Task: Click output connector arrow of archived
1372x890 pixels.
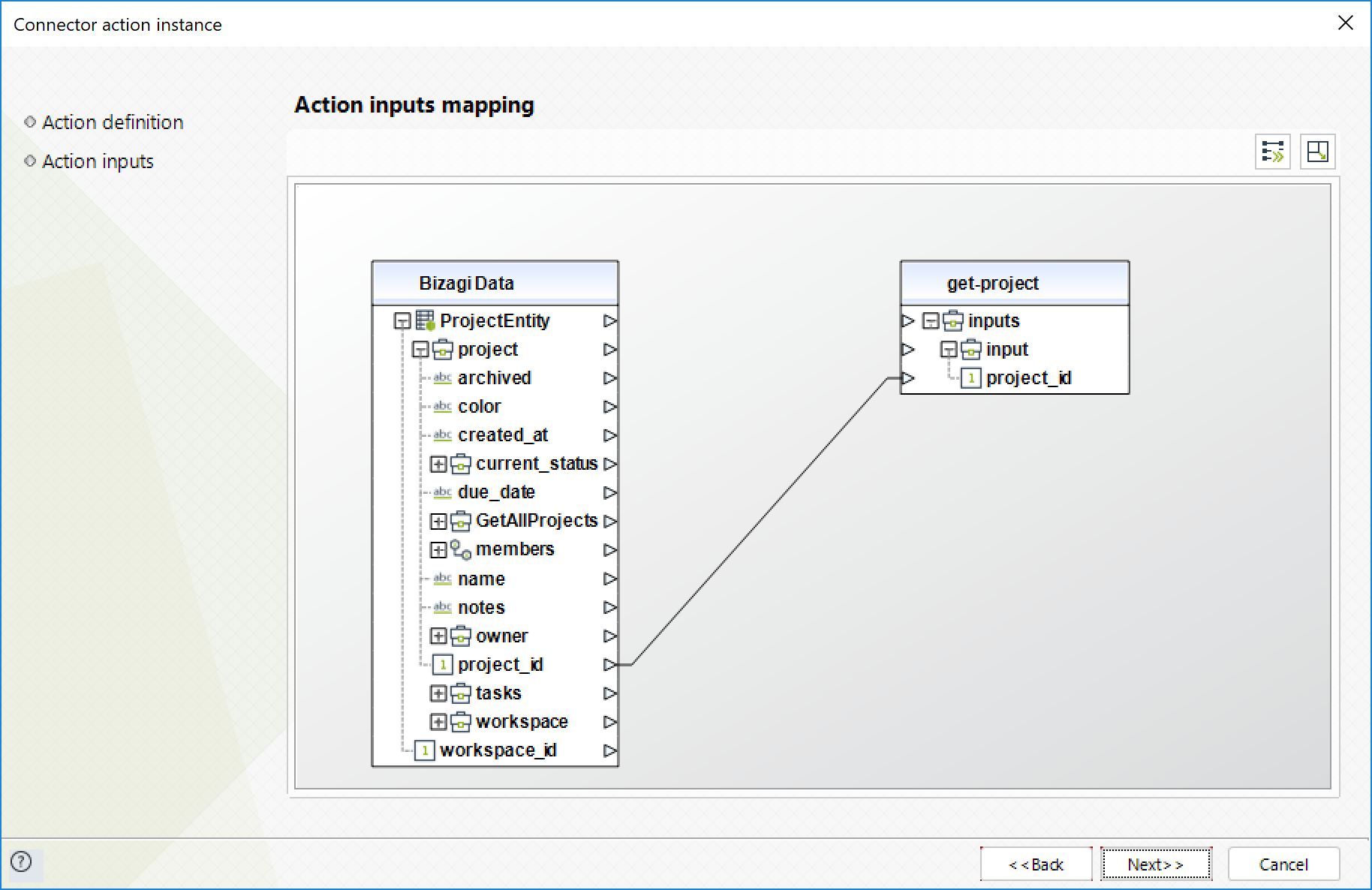Action: [x=610, y=377]
